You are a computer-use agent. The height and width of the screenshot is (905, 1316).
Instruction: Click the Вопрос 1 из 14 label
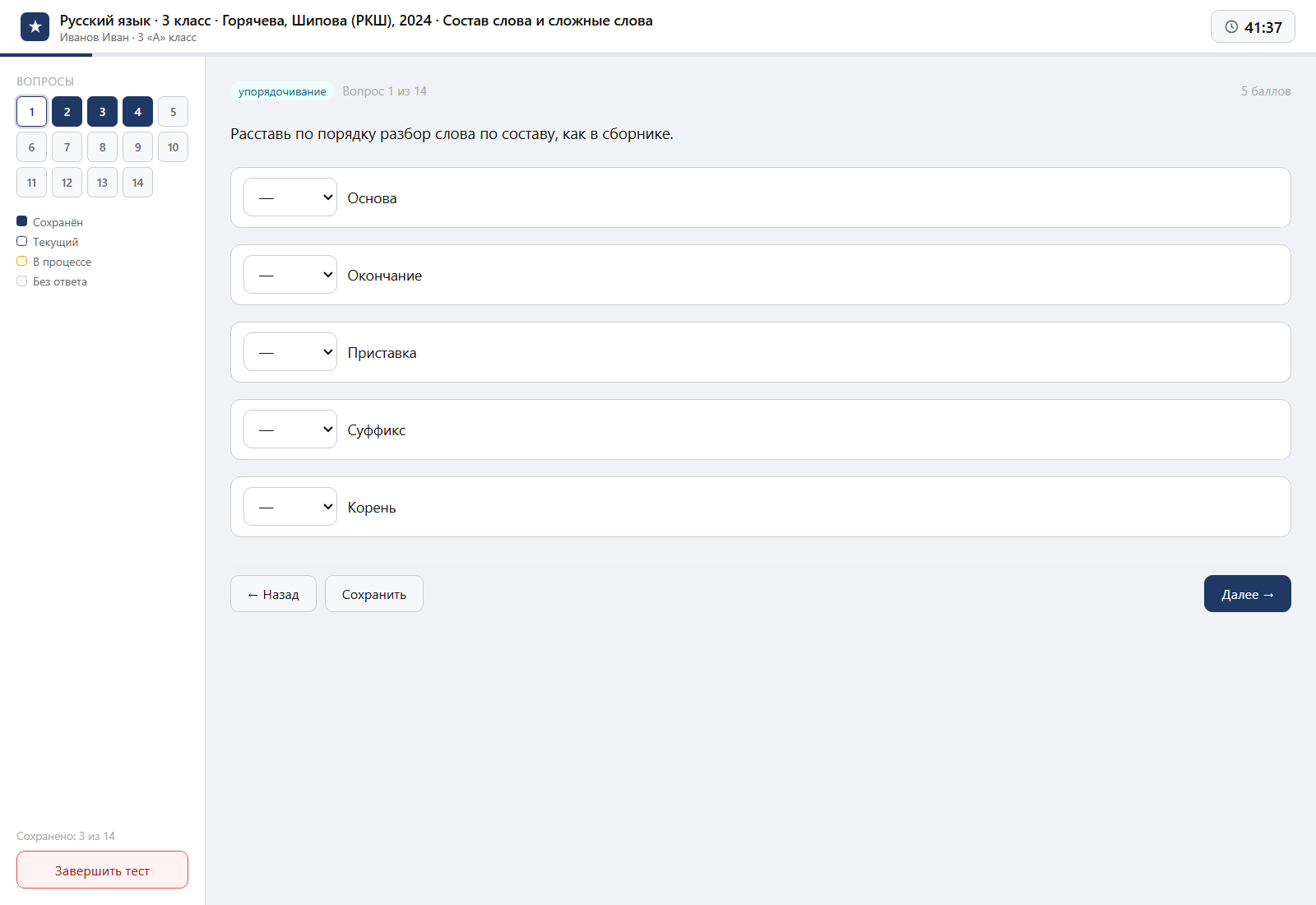pos(385,91)
